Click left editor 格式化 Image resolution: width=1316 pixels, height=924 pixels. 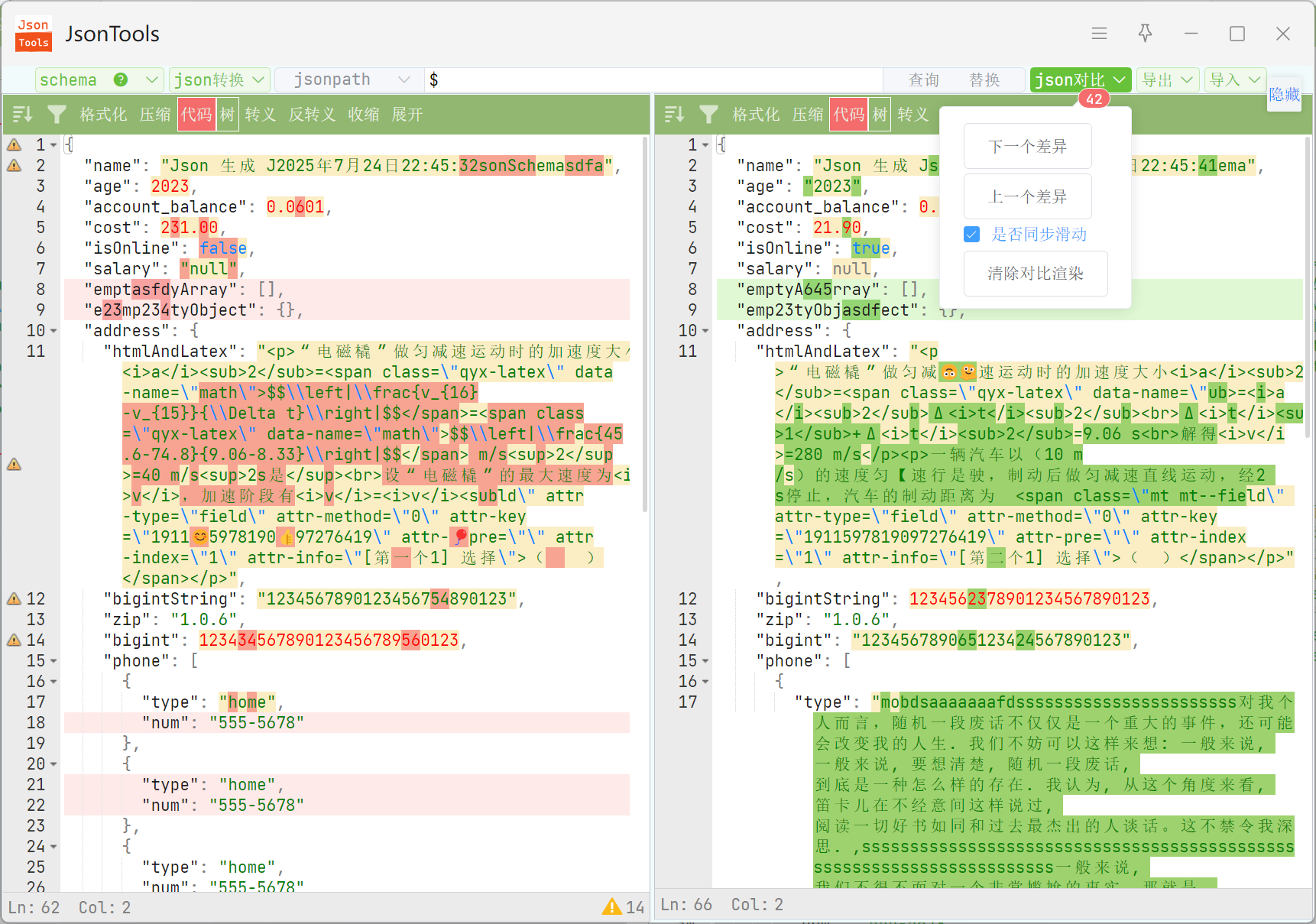click(103, 115)
